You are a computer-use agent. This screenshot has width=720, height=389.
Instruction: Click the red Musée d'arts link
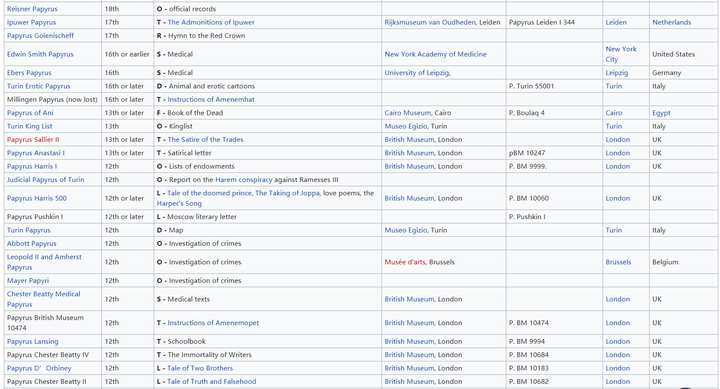[405, 262]
